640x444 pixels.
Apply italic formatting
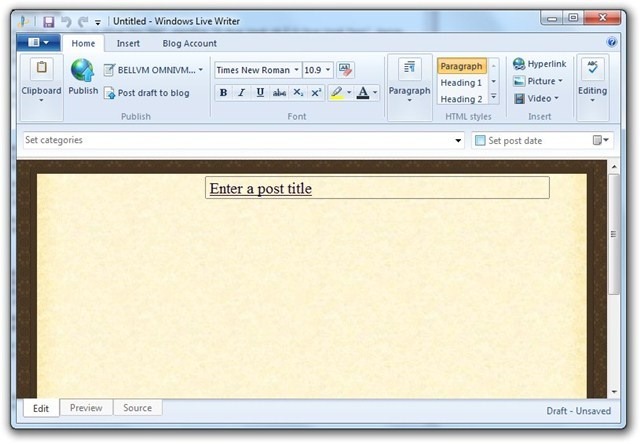click(x=241, y=93)
